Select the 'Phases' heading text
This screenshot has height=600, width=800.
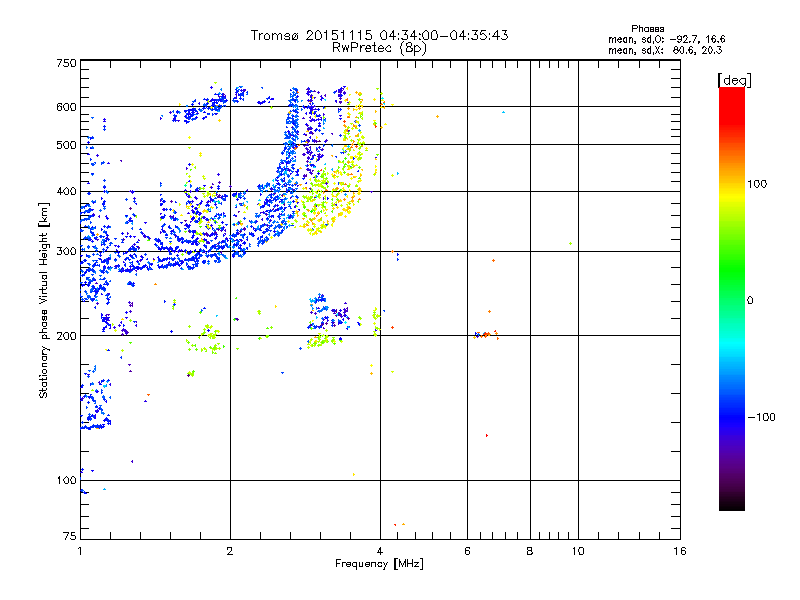(x=647, y=29)
